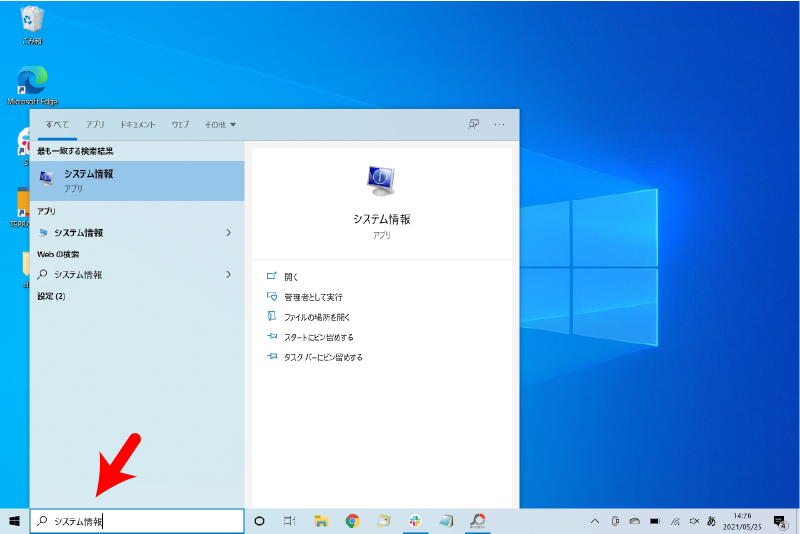
Task: Expand the web search システム情報 arrow
Action: [x=228, y=274]
